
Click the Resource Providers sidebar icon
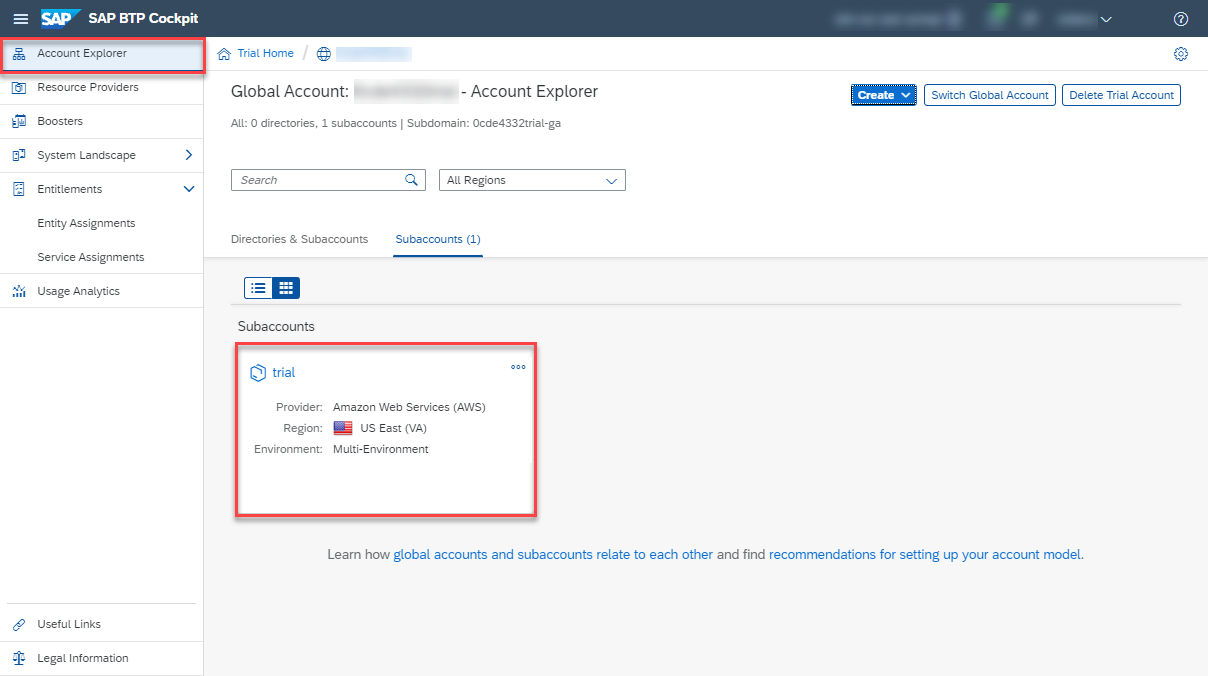(x=19, y=87)
